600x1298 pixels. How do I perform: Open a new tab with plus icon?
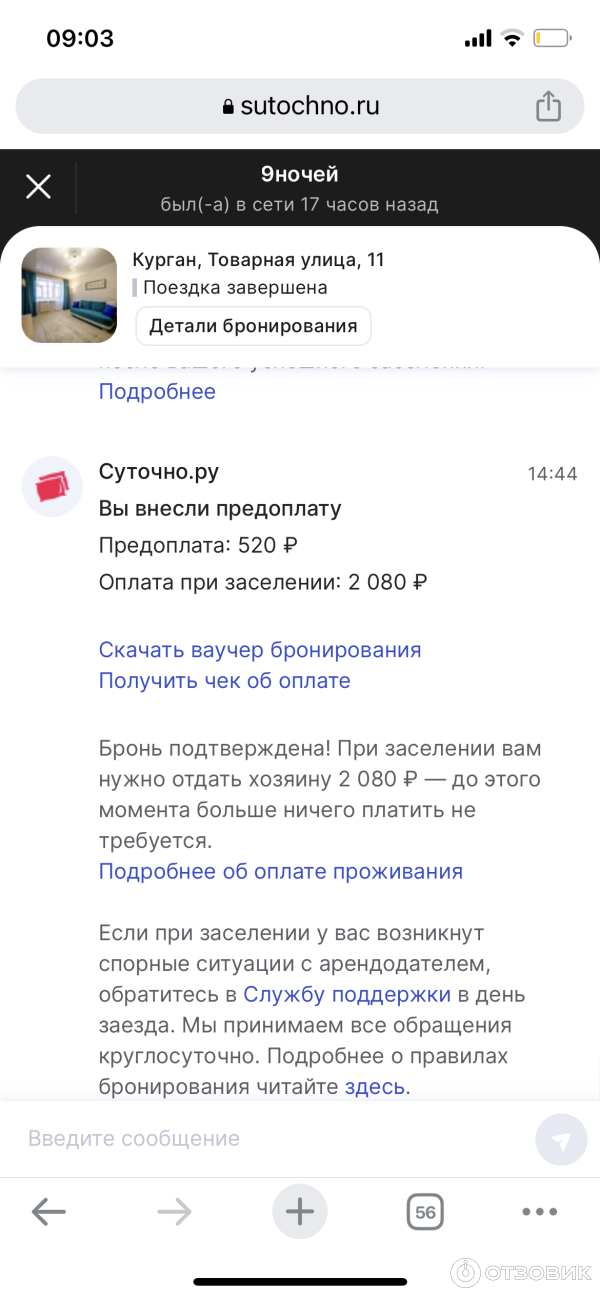click(300, 1213)
